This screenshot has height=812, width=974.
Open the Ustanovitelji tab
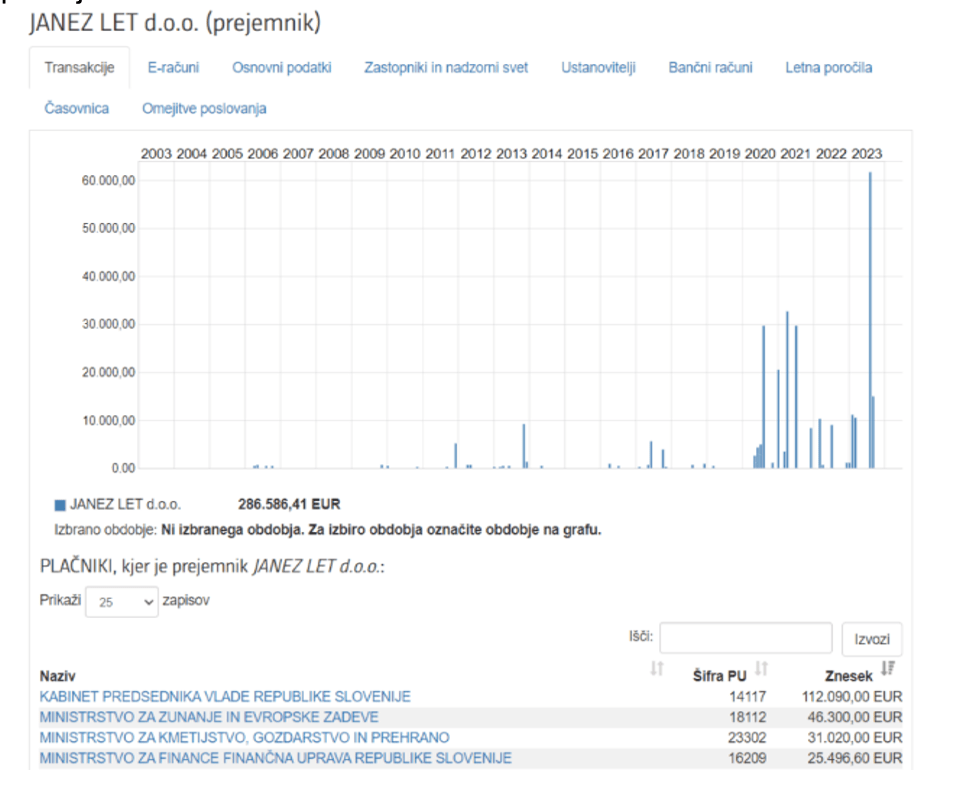click(x=598, y=68)
